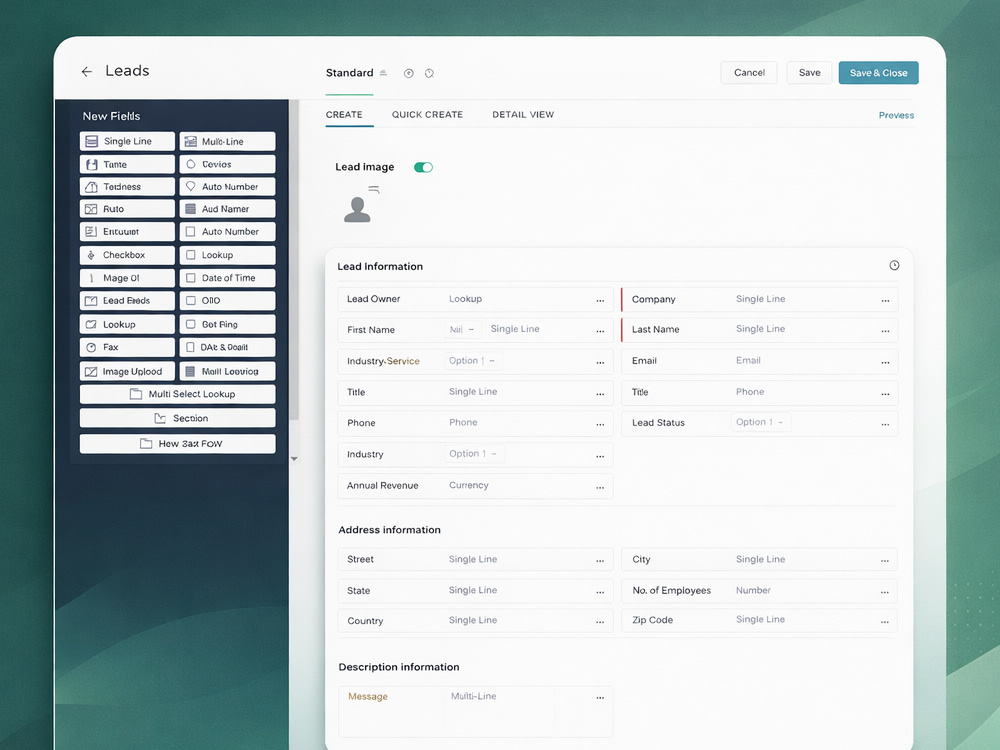Click the second Auto Number checkbox-icon field
This screenshot has width=1000, height=750.
point(227,232)
